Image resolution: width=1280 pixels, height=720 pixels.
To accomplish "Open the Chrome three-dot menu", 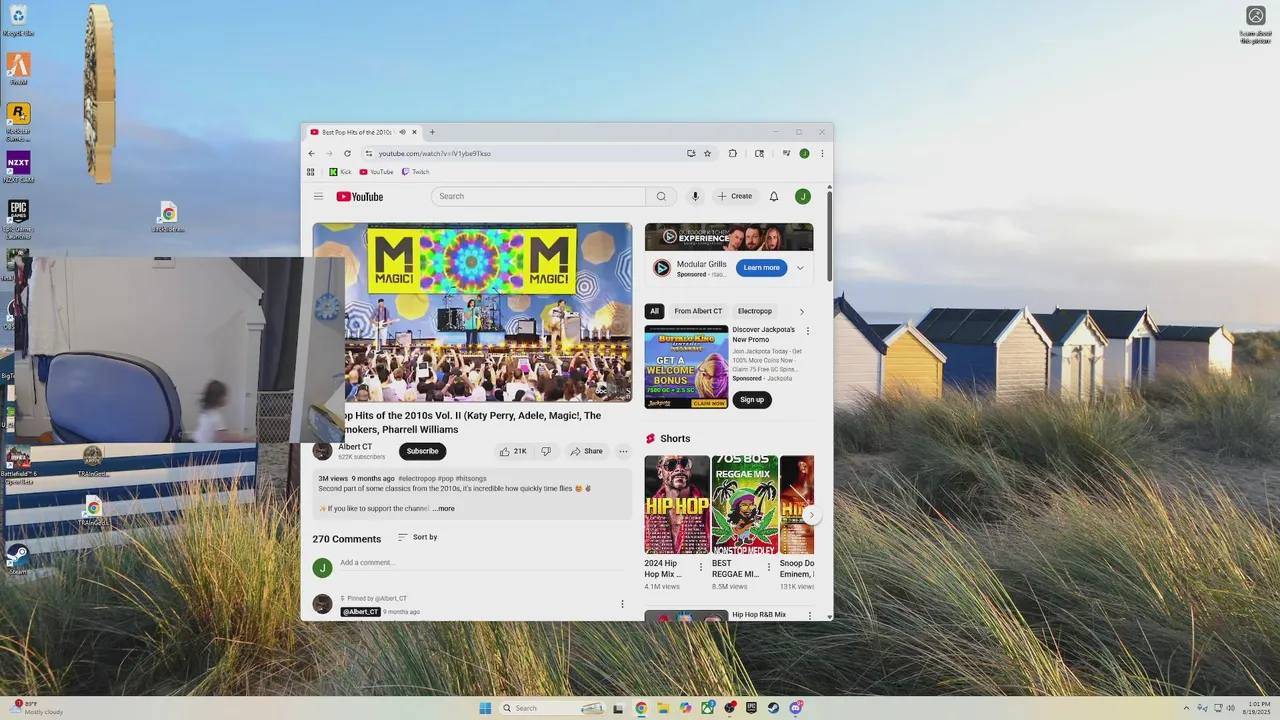I will 822,153.
